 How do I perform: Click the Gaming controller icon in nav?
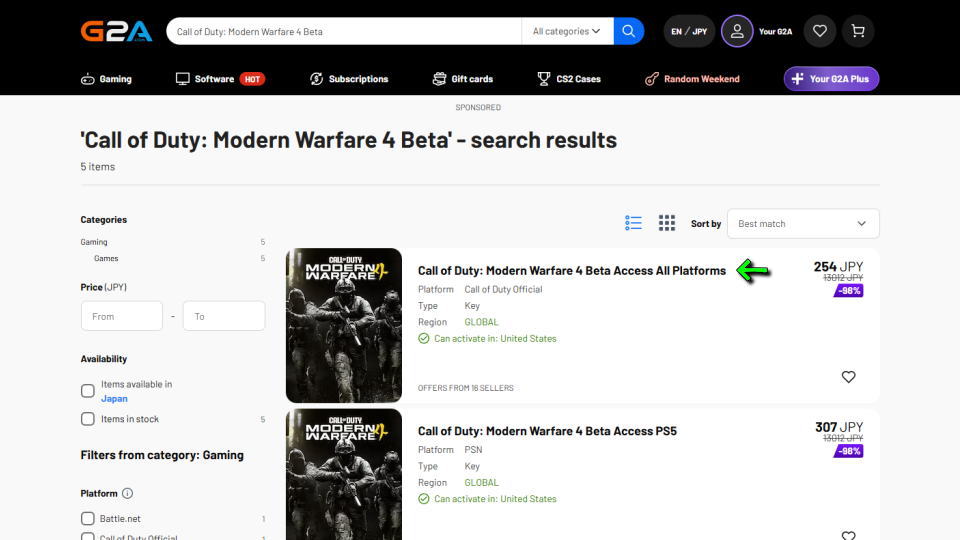[88, 79]
